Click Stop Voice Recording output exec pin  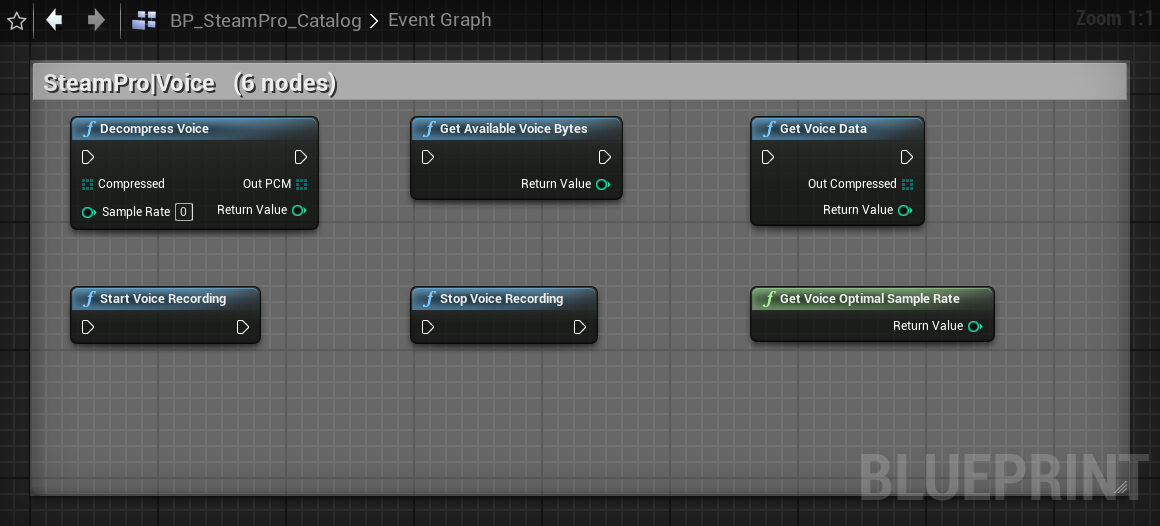pos(579,327)
